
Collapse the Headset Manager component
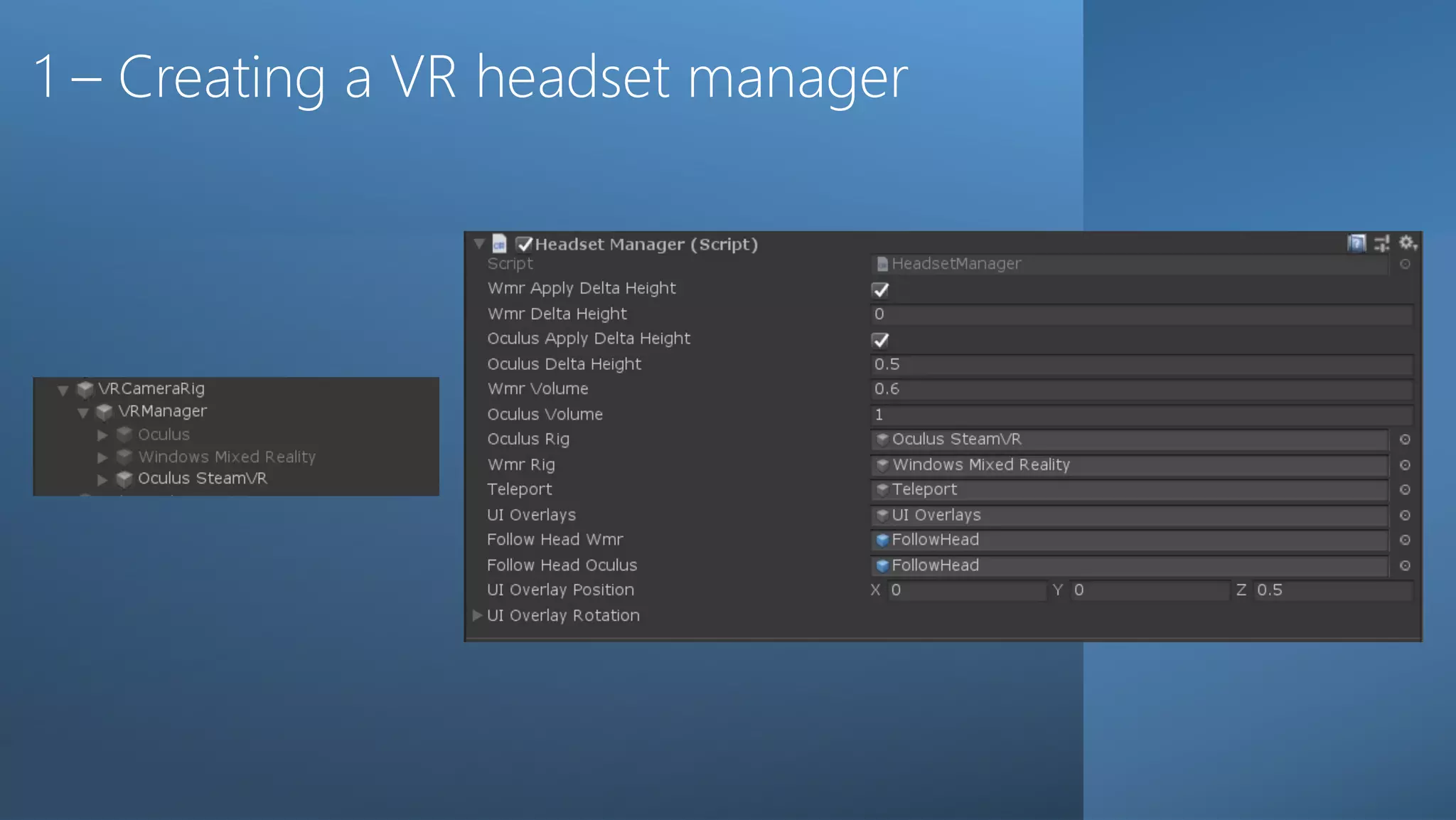pos(479,244)
